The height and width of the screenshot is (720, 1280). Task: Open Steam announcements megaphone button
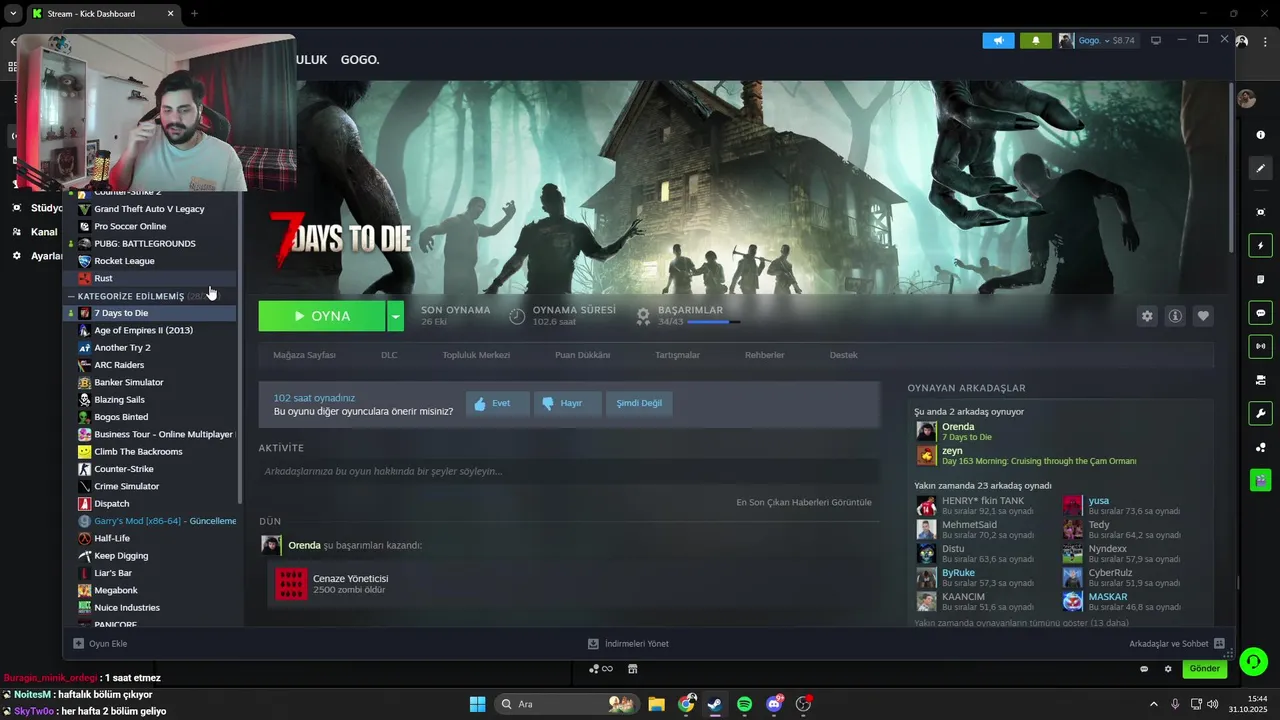pyautogui.click(x=998, y=41)
